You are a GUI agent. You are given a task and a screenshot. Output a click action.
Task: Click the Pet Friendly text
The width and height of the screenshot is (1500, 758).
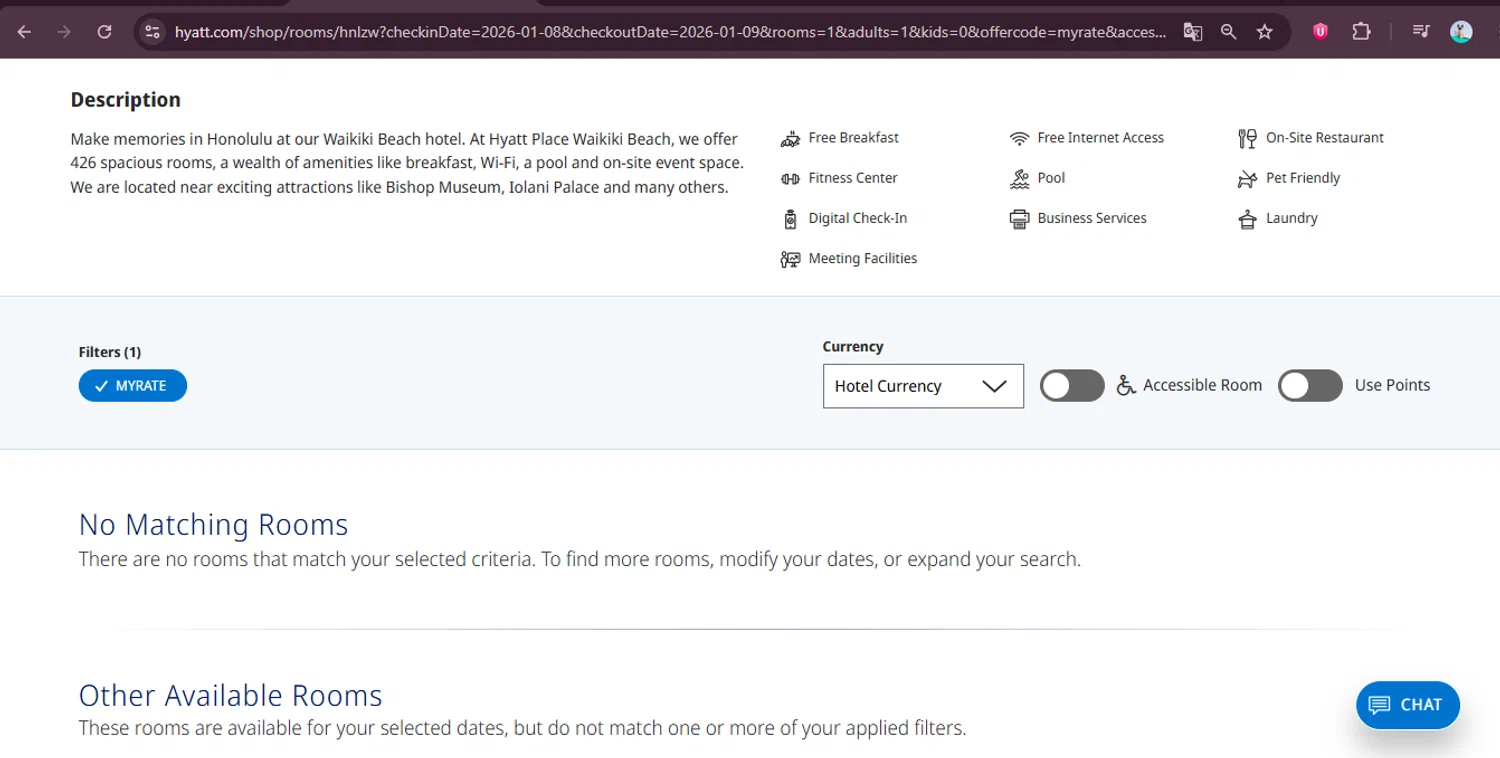[x=1303, y=178]
